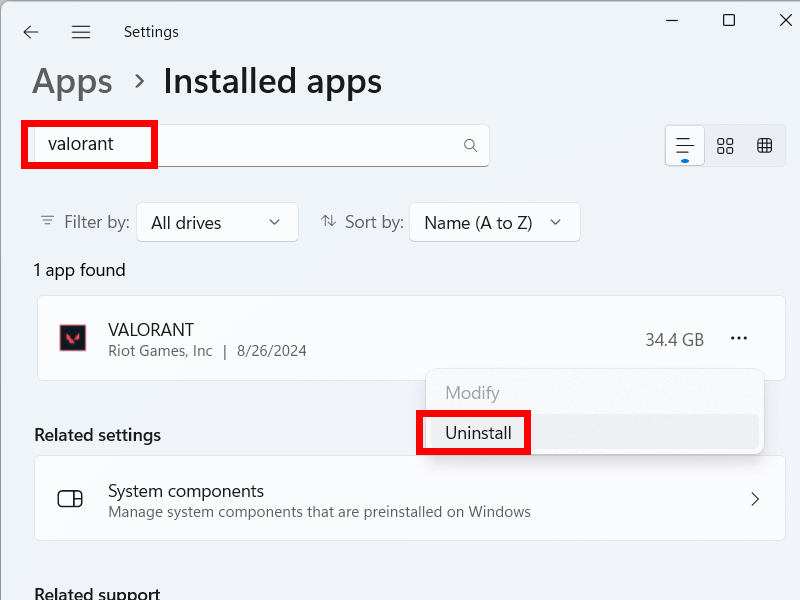800x600 pixels.
Task: Click the sort arrows icon
Action: pos(330,222)
